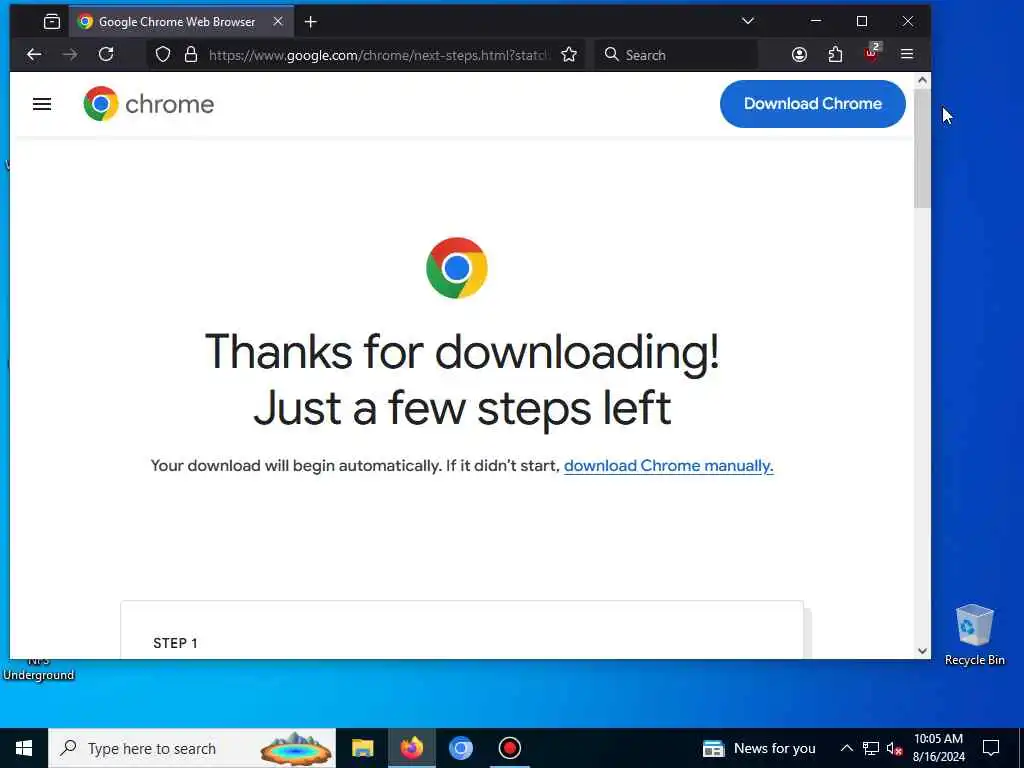The height and width of the screenshot is (768, 1024).
Task: Minimize the Firefox window
Action: [816, 22]
